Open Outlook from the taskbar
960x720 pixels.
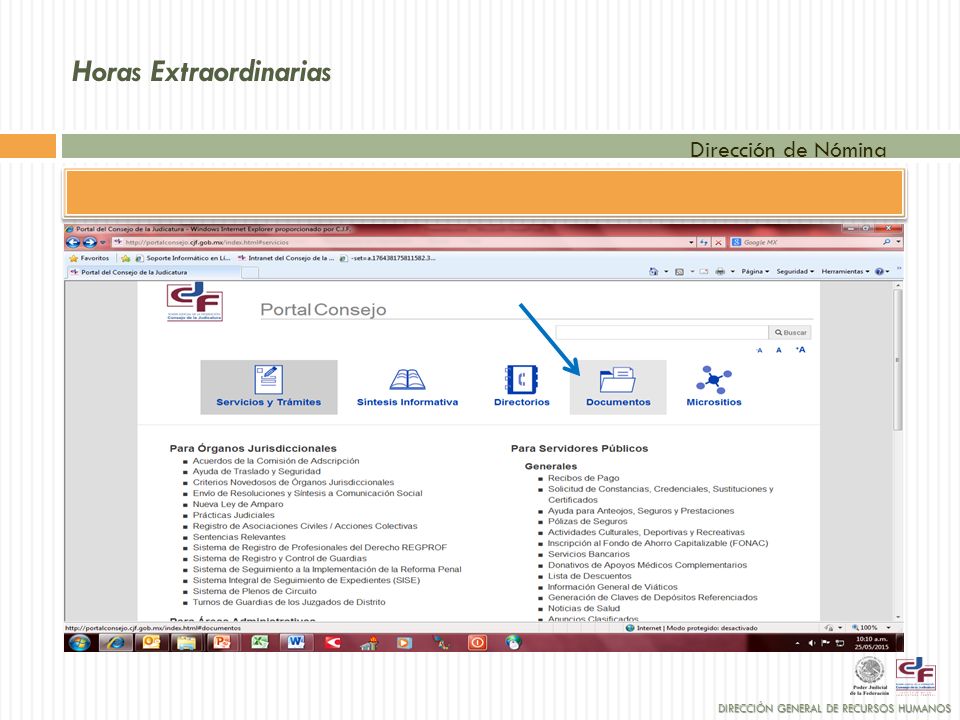[x=151, y=642]
